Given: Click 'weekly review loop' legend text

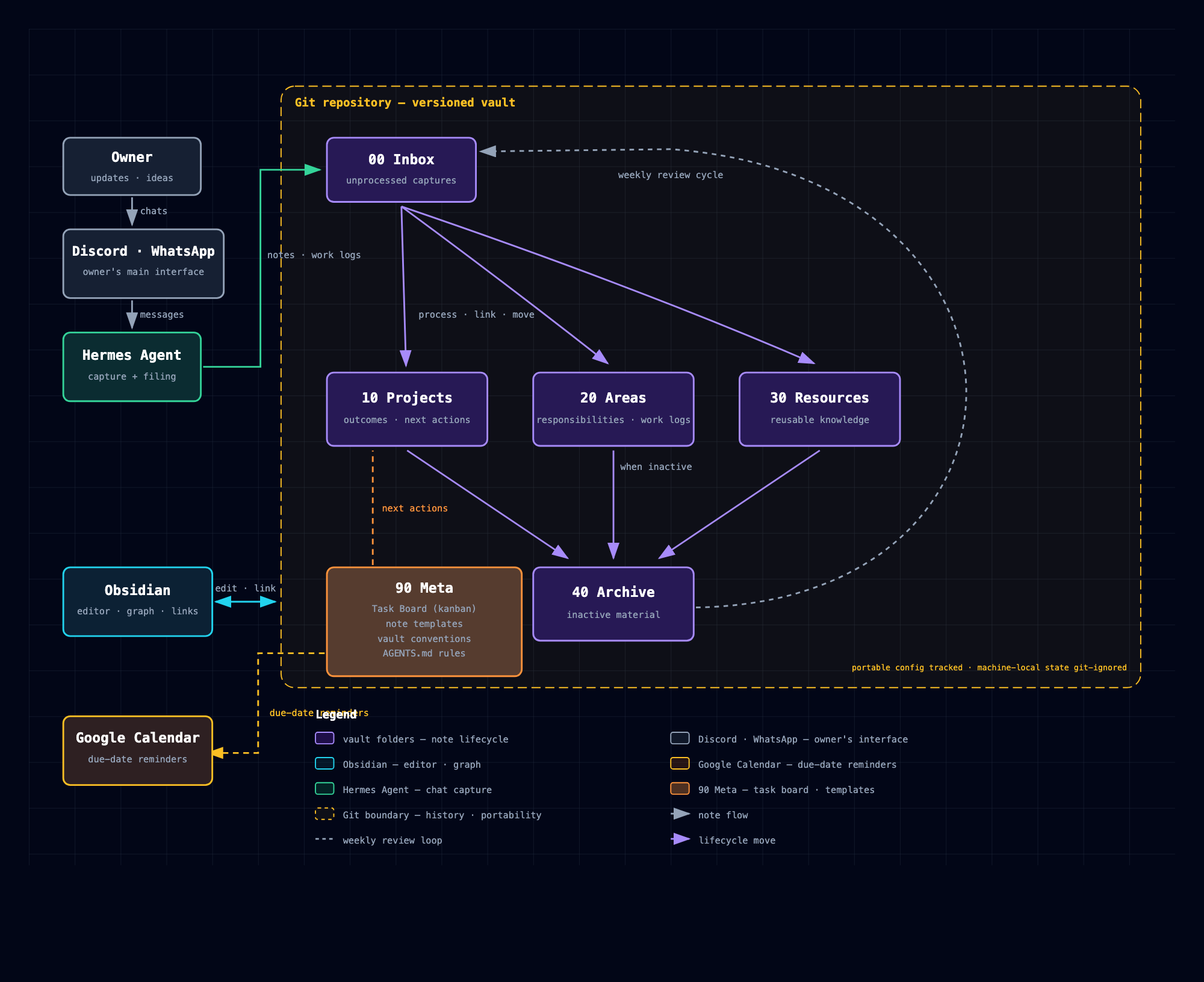Looking at the screenshot, I should coord(393,841).
